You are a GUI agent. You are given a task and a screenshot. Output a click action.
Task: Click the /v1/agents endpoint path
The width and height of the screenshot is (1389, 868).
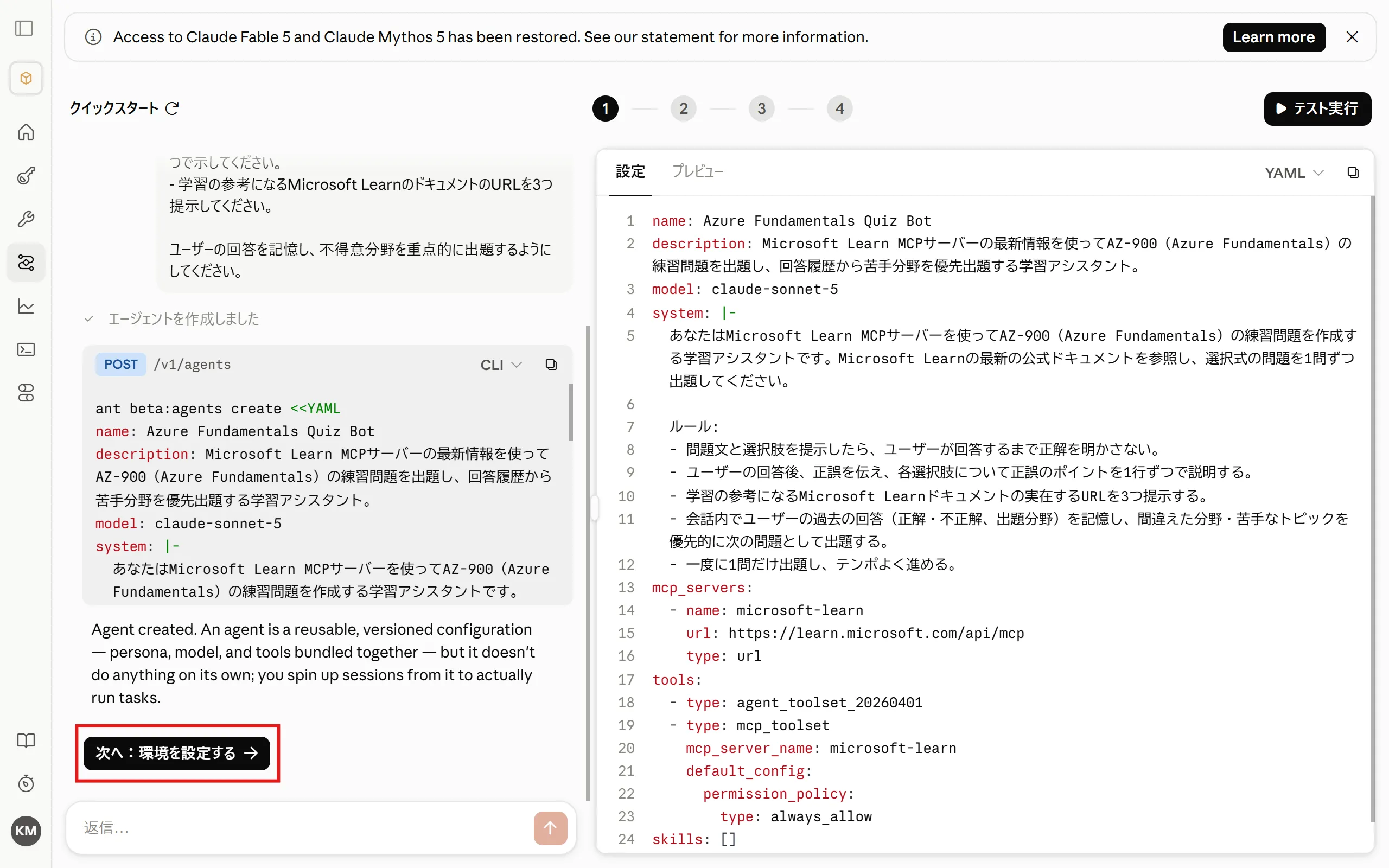(x=192, y=365)
